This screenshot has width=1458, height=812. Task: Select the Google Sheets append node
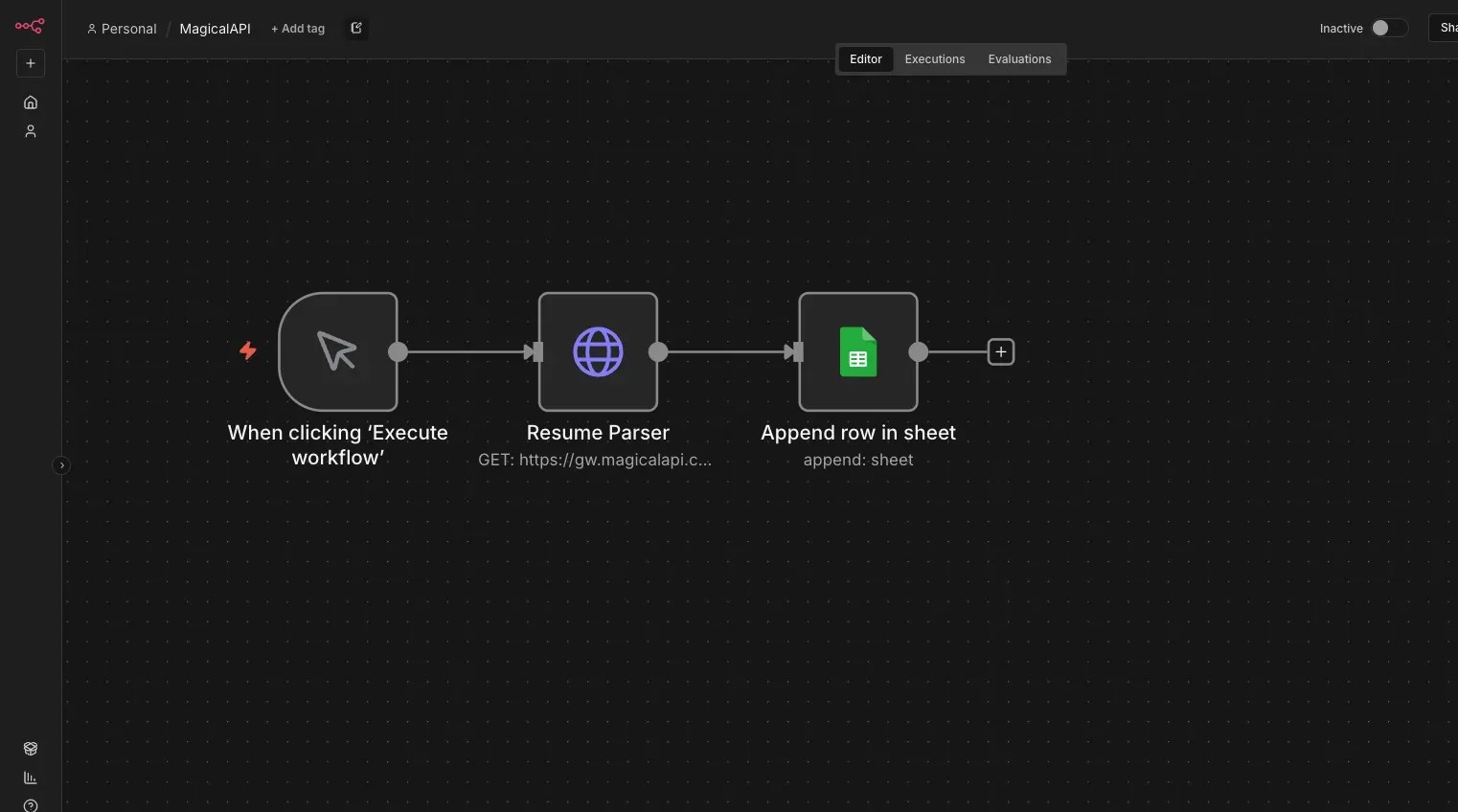[858, 351]
